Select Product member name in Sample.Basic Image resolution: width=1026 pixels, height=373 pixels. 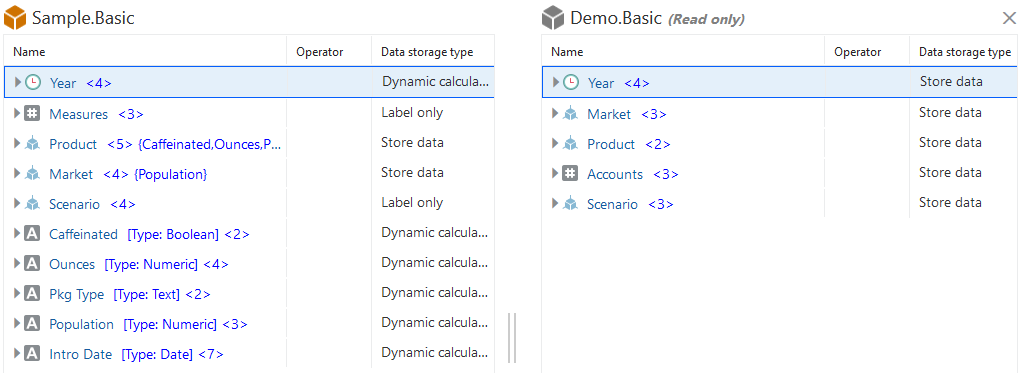73,144
